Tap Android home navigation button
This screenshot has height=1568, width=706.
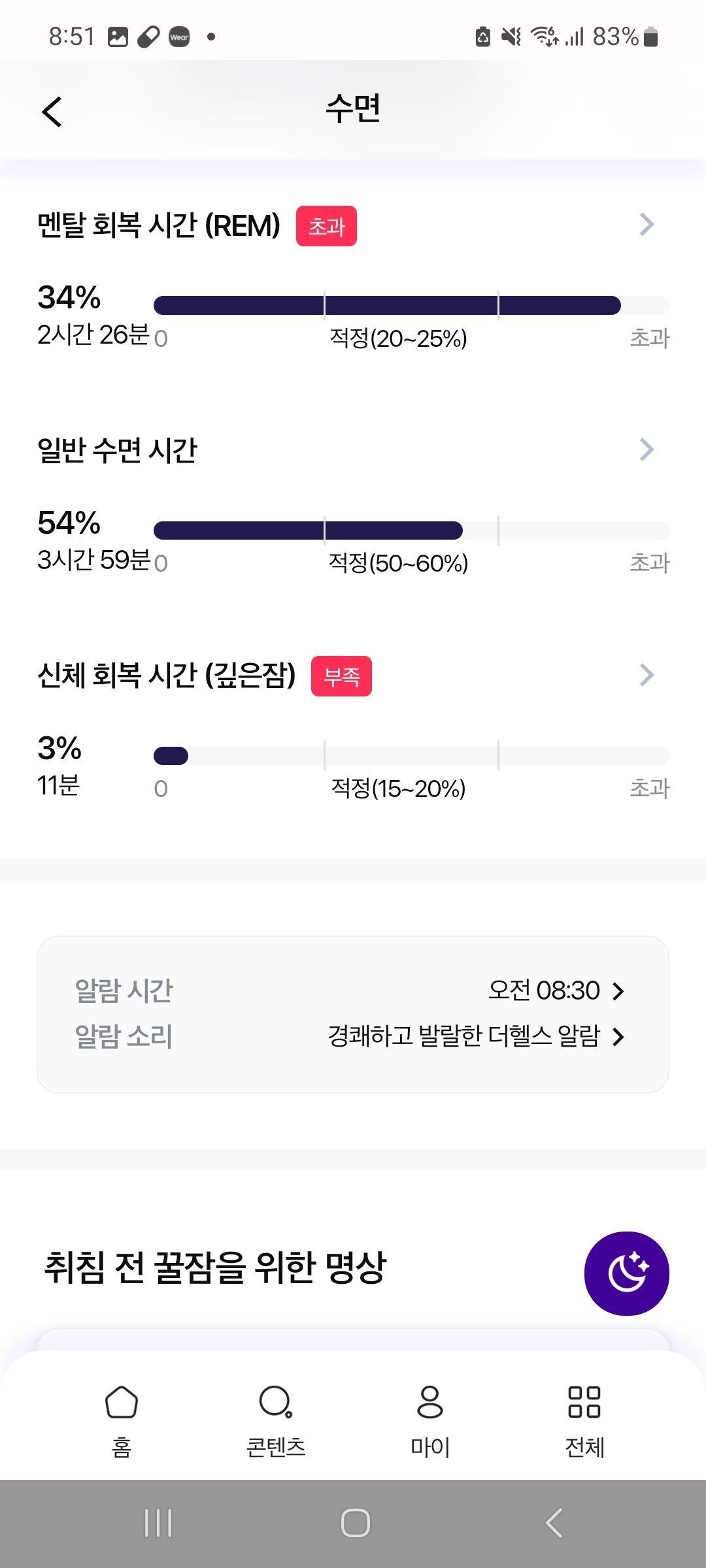point(355,1523)
